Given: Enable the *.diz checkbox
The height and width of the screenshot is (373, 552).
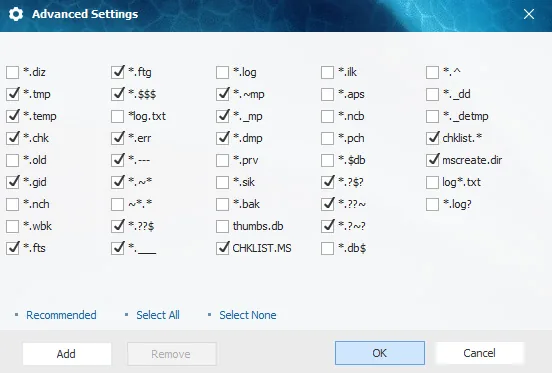Looking at the screenshot, I should pos(13,72).
